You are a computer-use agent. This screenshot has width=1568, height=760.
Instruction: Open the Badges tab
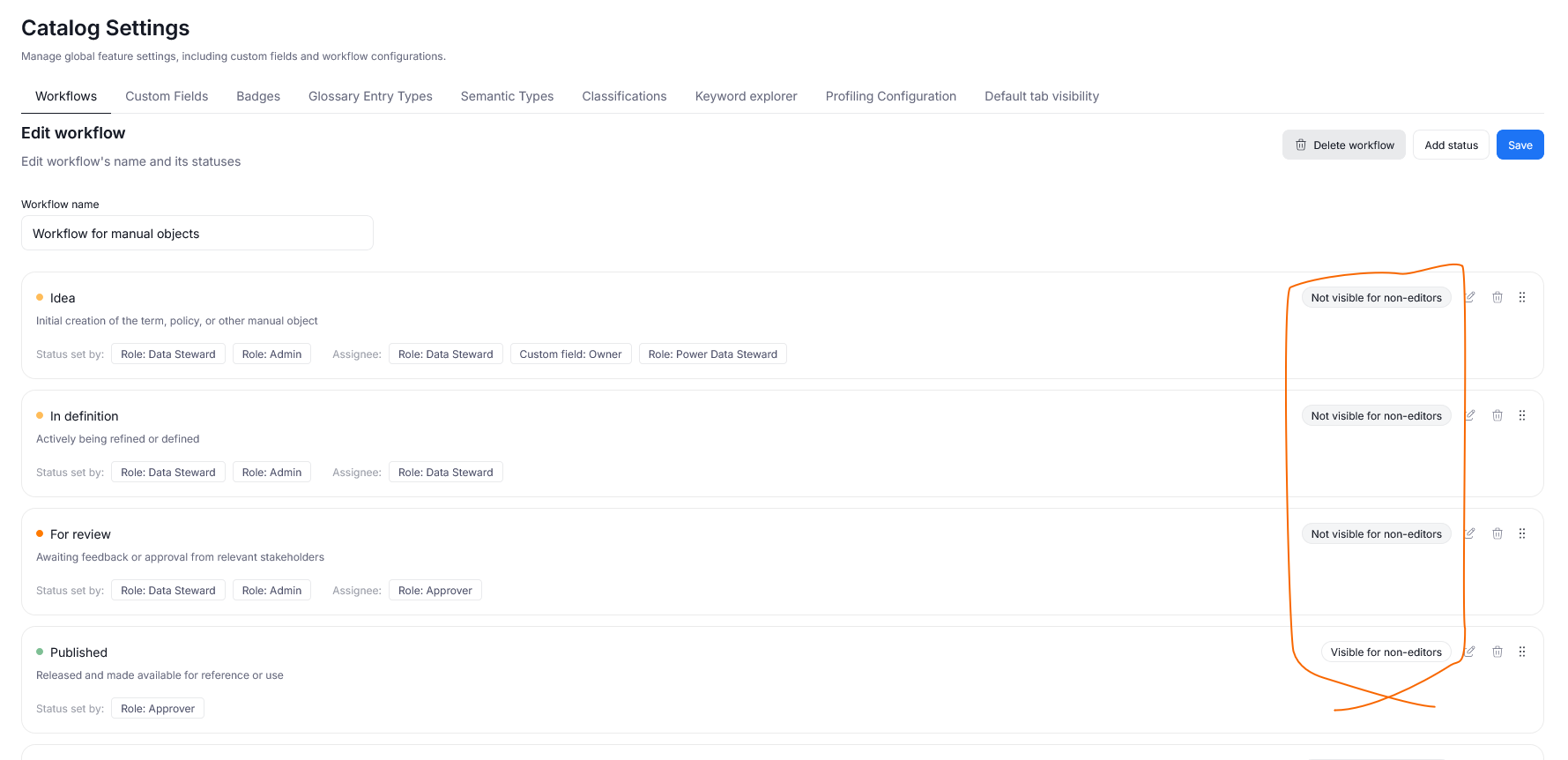pos(258,96)
